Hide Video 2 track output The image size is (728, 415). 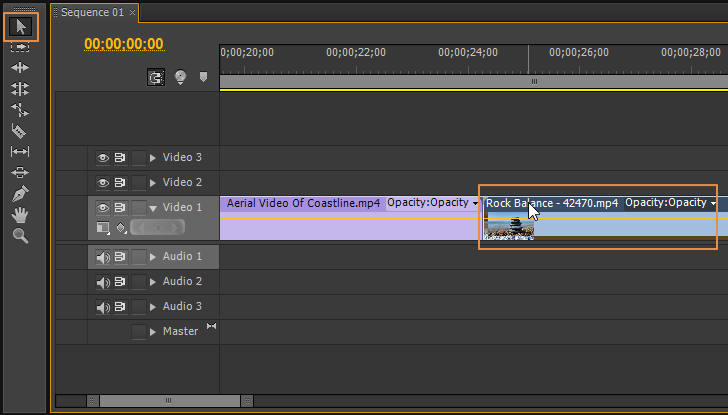click(103, 183)
